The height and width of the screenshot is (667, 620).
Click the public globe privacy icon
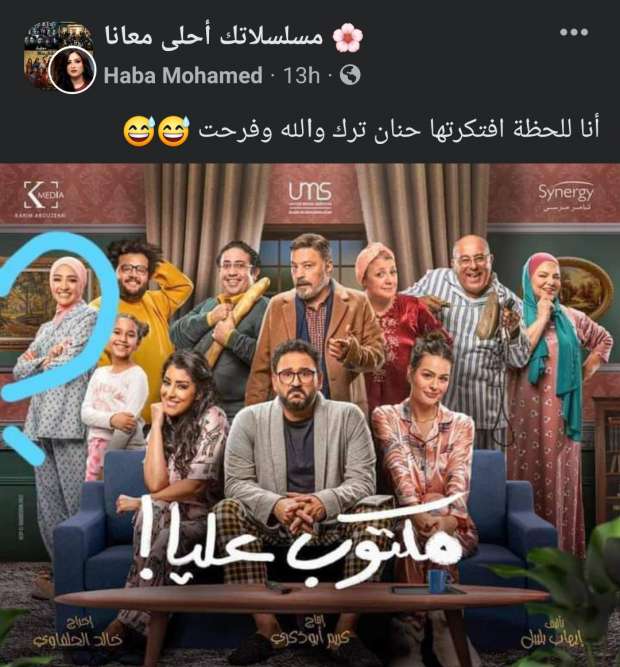click(350, 75)
